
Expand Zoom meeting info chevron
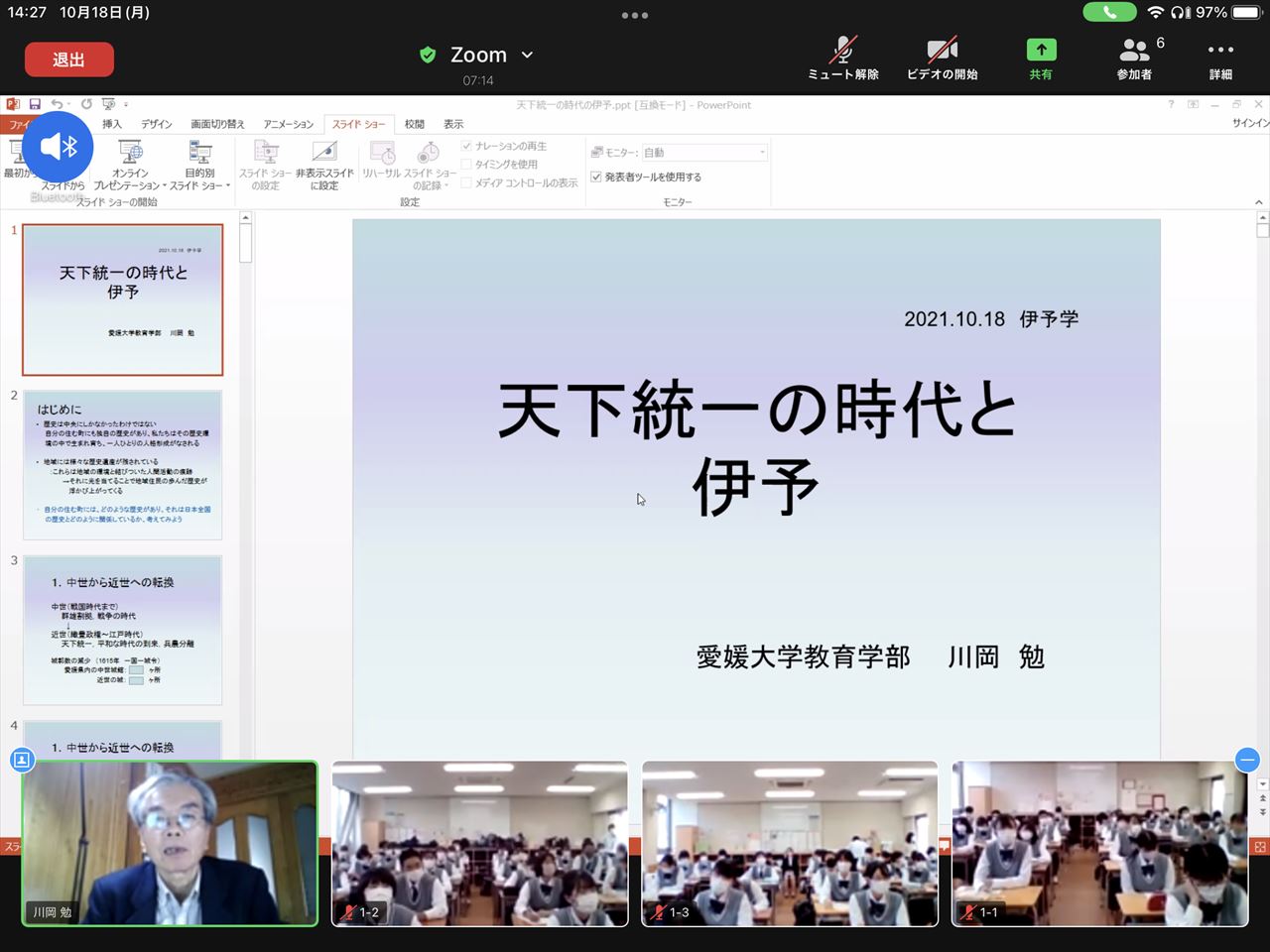[527, 56]
